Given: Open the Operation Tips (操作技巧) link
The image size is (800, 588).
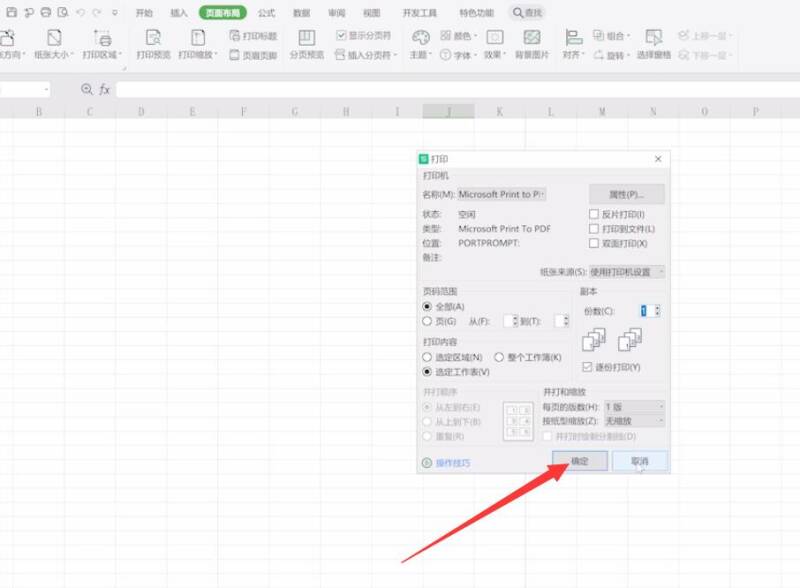Looking at the screenshot, I should (453, 463).
